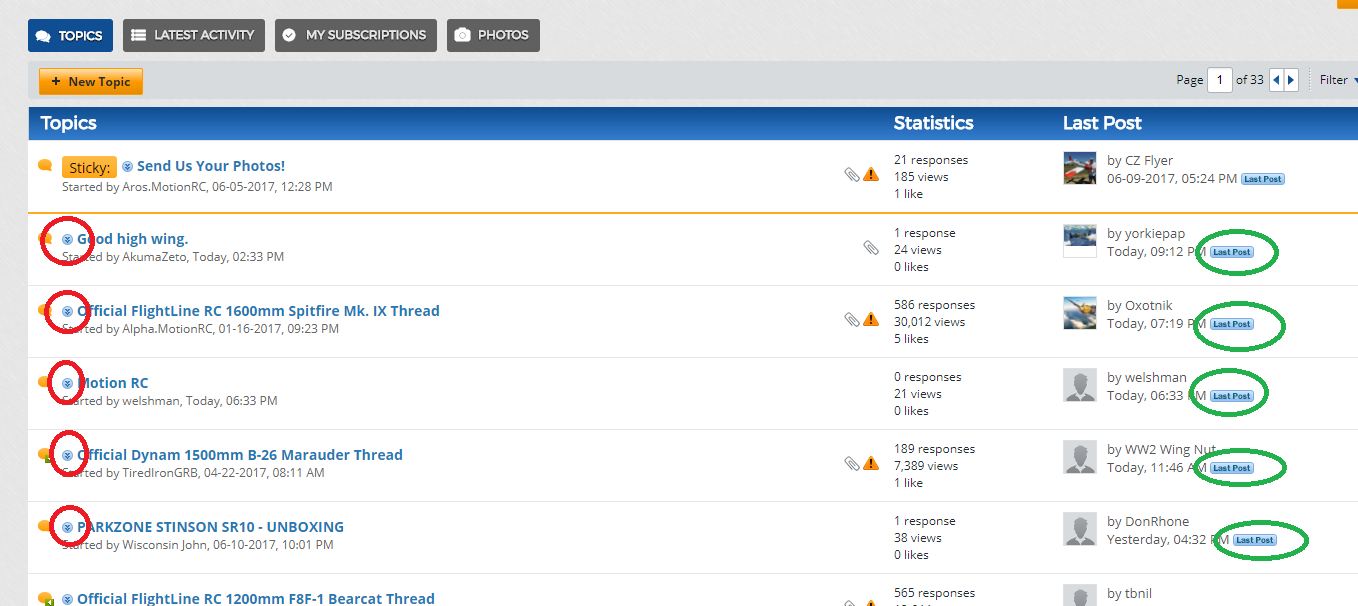Create a New Topic

(x=91, y=81)
